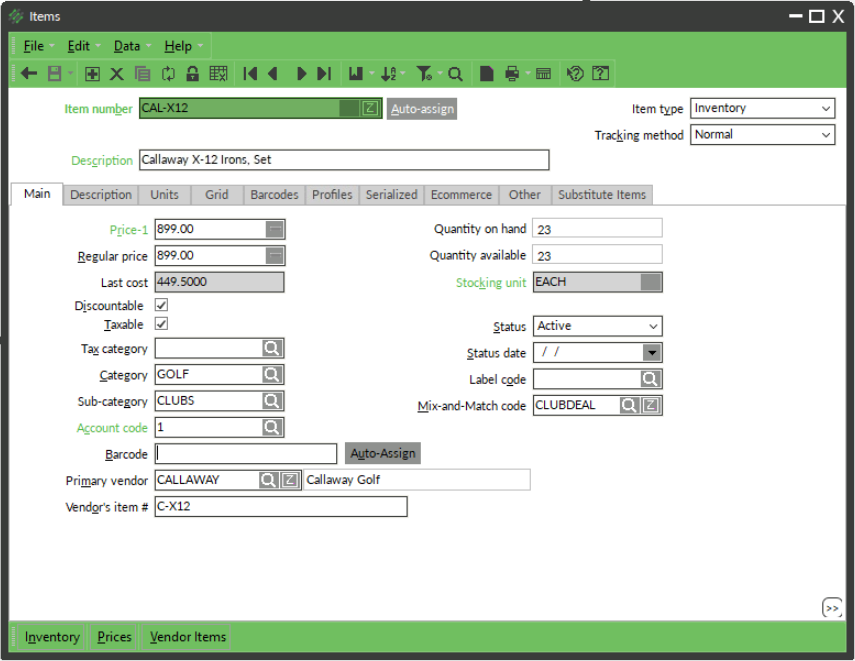Open Category lookup magnifier
The height and width of the screenshot is (661, 855).
point(272,375)
